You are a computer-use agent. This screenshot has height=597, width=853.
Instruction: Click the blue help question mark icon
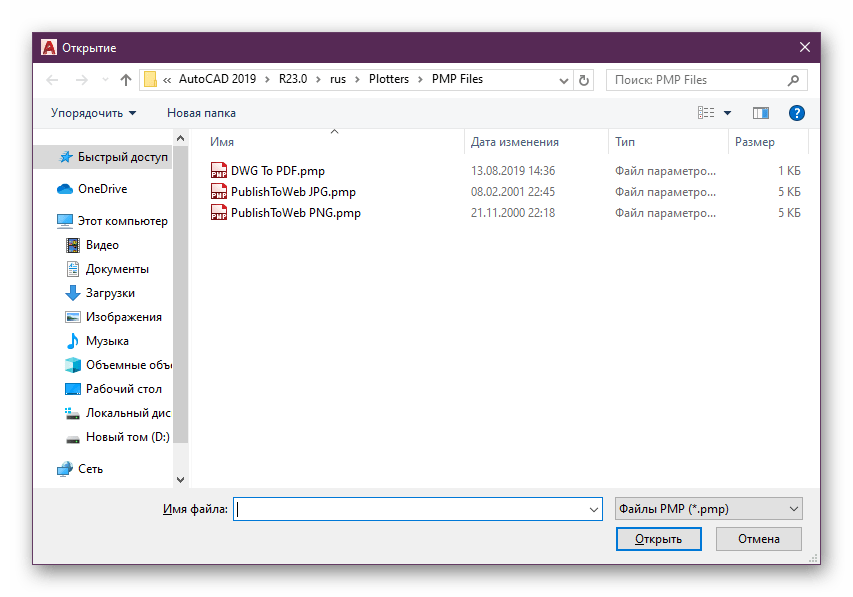[797, 113]
